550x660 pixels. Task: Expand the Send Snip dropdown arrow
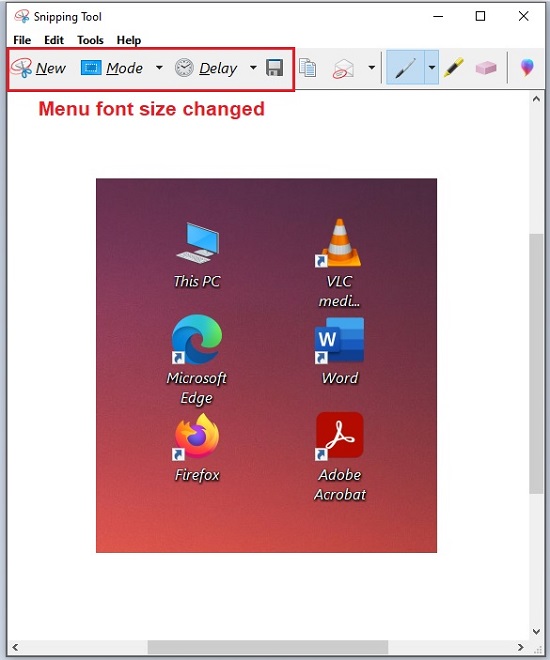[x=372, y=67]
